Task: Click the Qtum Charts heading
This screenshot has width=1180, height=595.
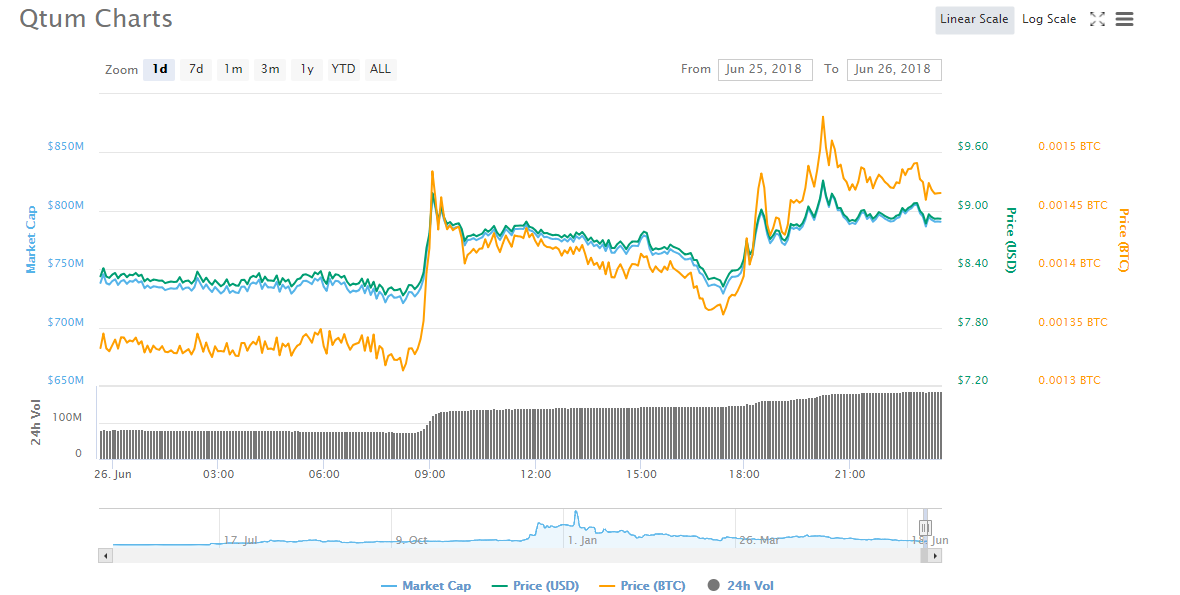Action: [96, 19]
